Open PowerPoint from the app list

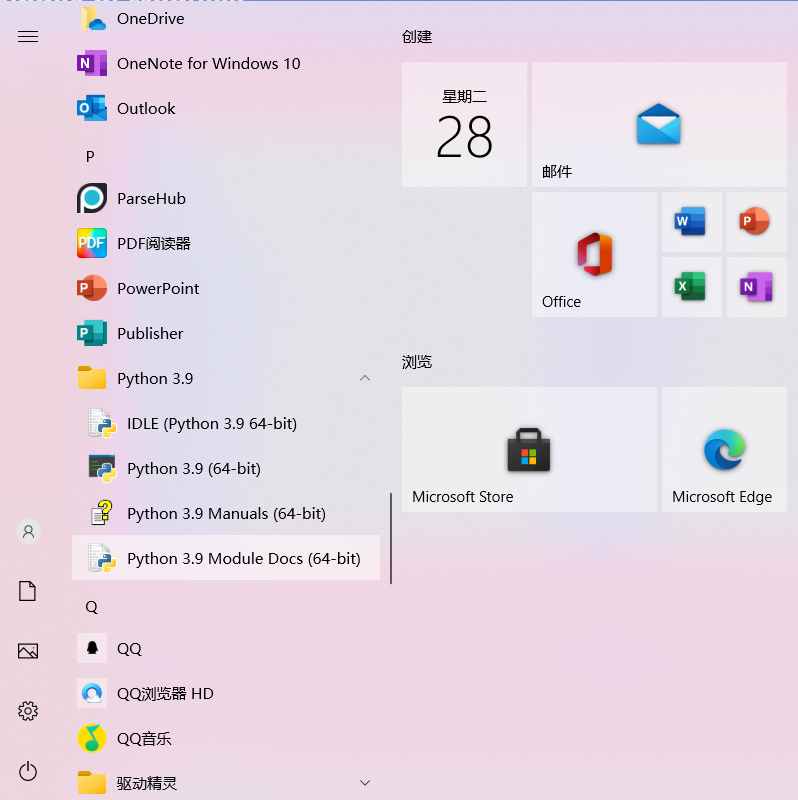click(226, 288)
